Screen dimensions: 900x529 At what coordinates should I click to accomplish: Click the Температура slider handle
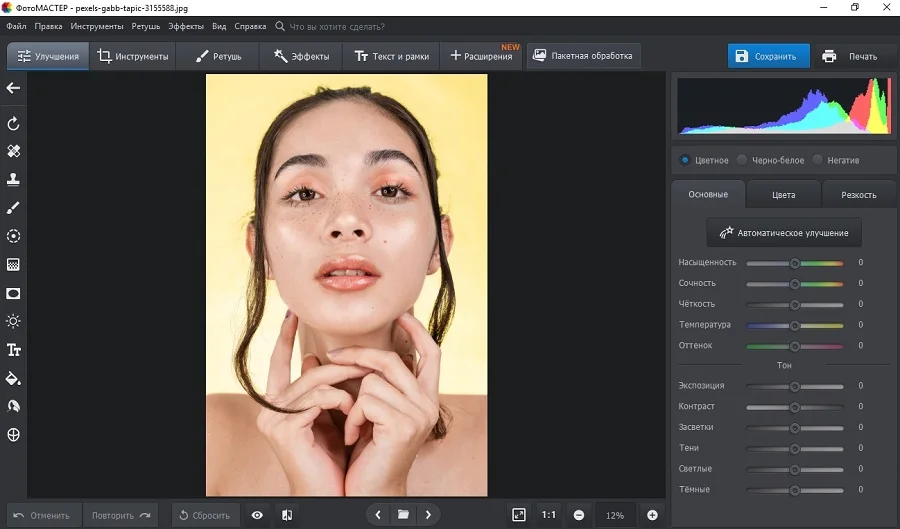(795, 325)
